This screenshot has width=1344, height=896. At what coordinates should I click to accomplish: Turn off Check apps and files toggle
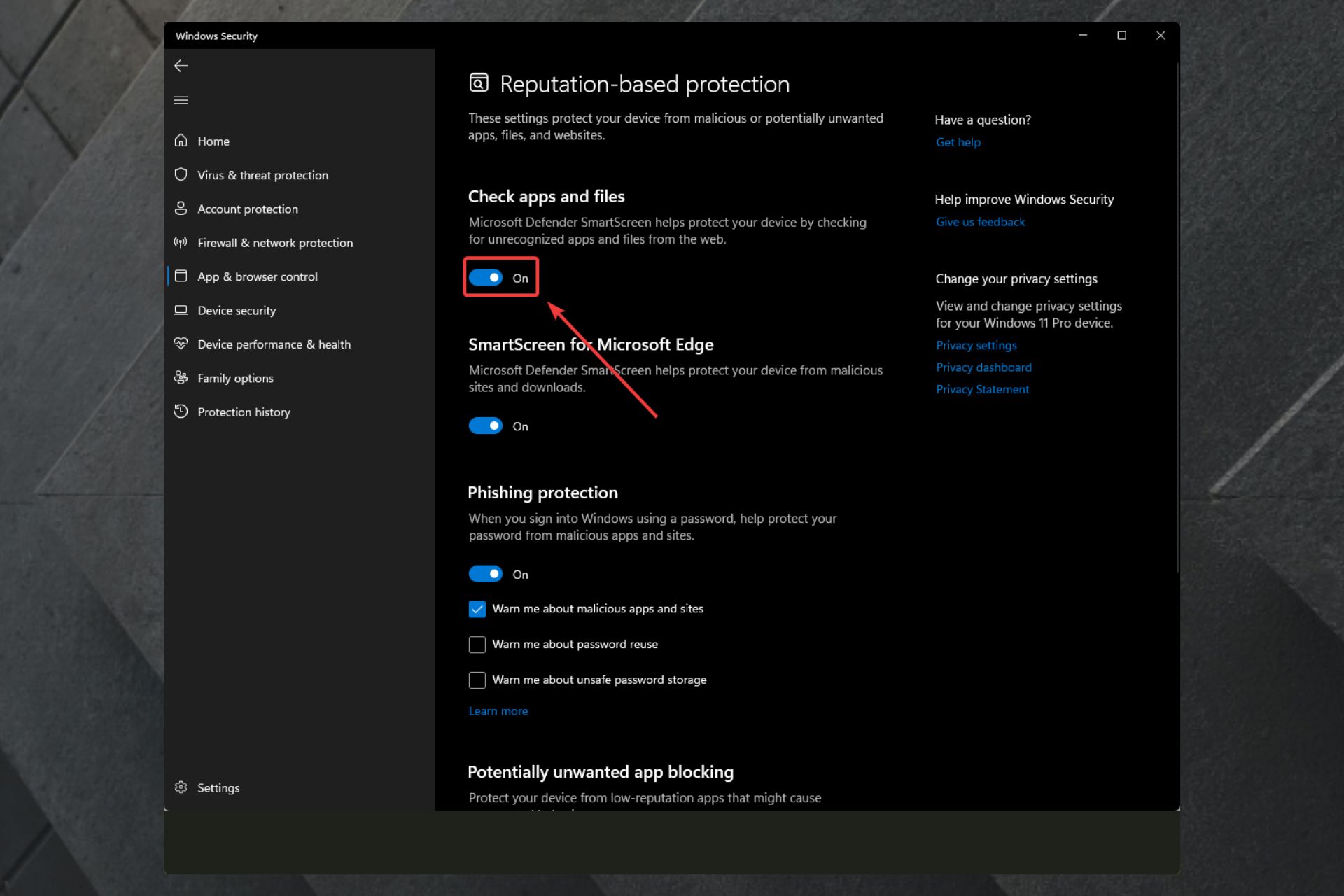coord(486,278)
